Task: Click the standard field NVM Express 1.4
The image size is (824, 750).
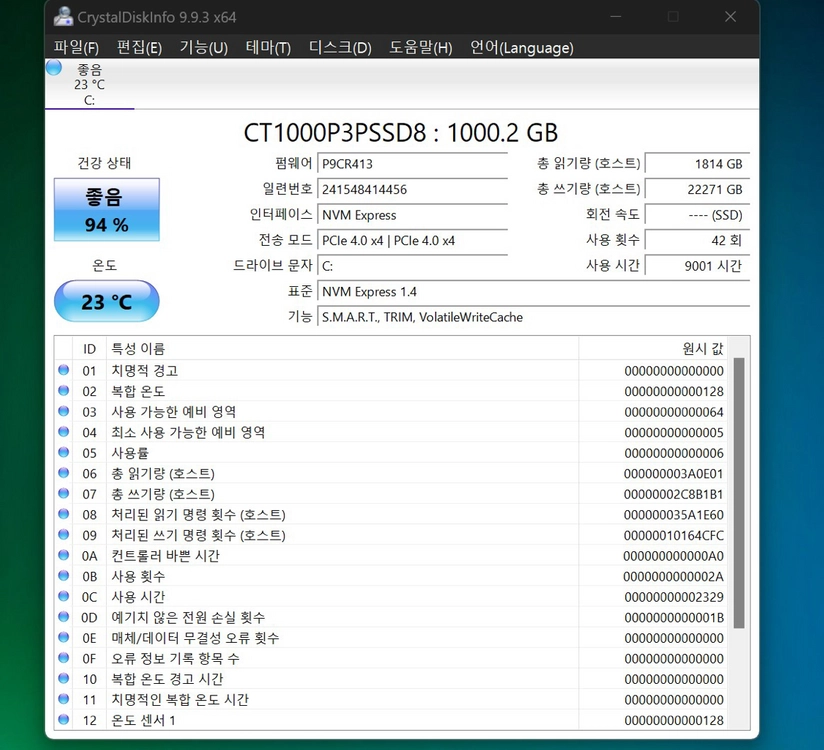Action: click(533, 292)
